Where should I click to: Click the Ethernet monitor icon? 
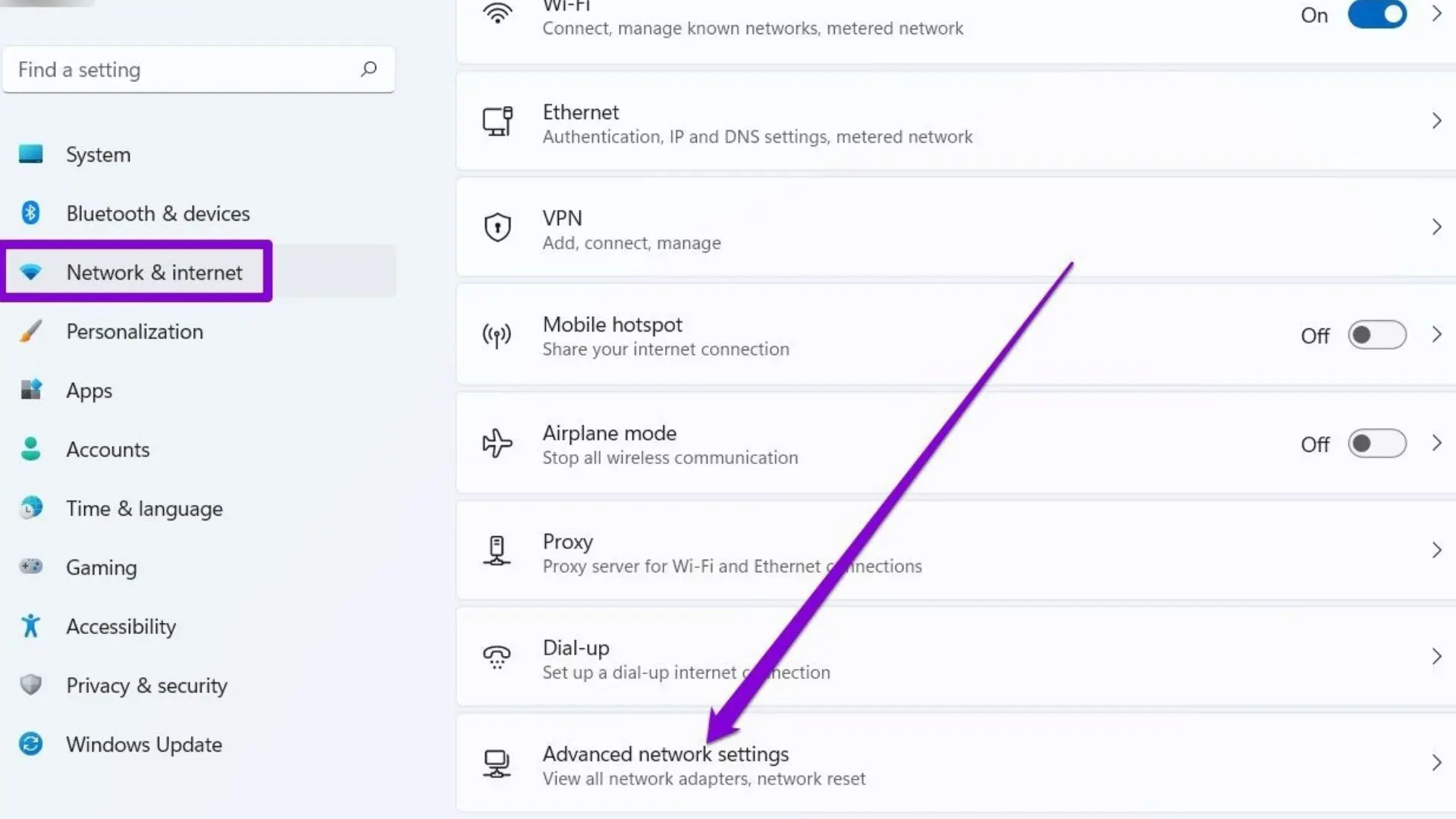(497, 121)
